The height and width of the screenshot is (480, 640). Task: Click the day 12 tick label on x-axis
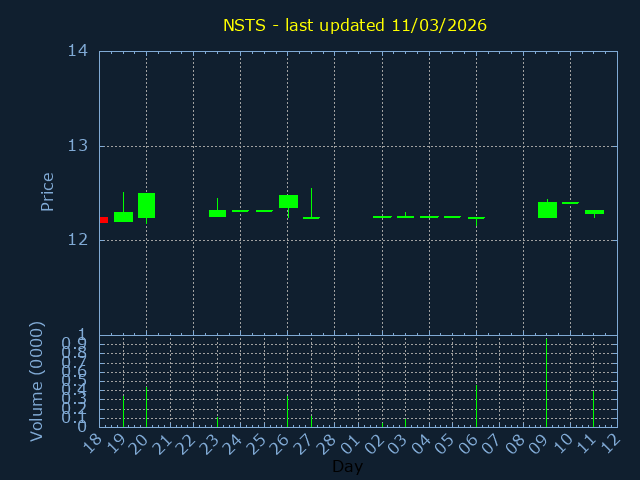point(610,443)
